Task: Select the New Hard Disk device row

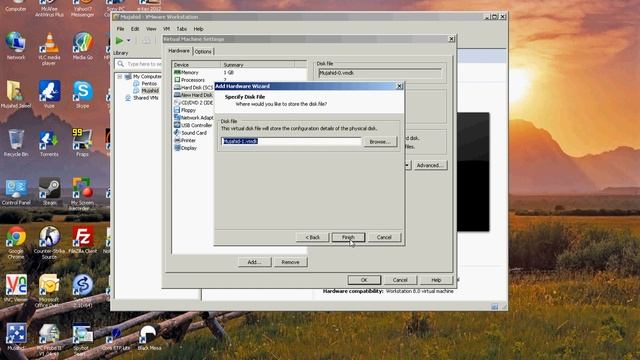Action: tap(193, 95)
